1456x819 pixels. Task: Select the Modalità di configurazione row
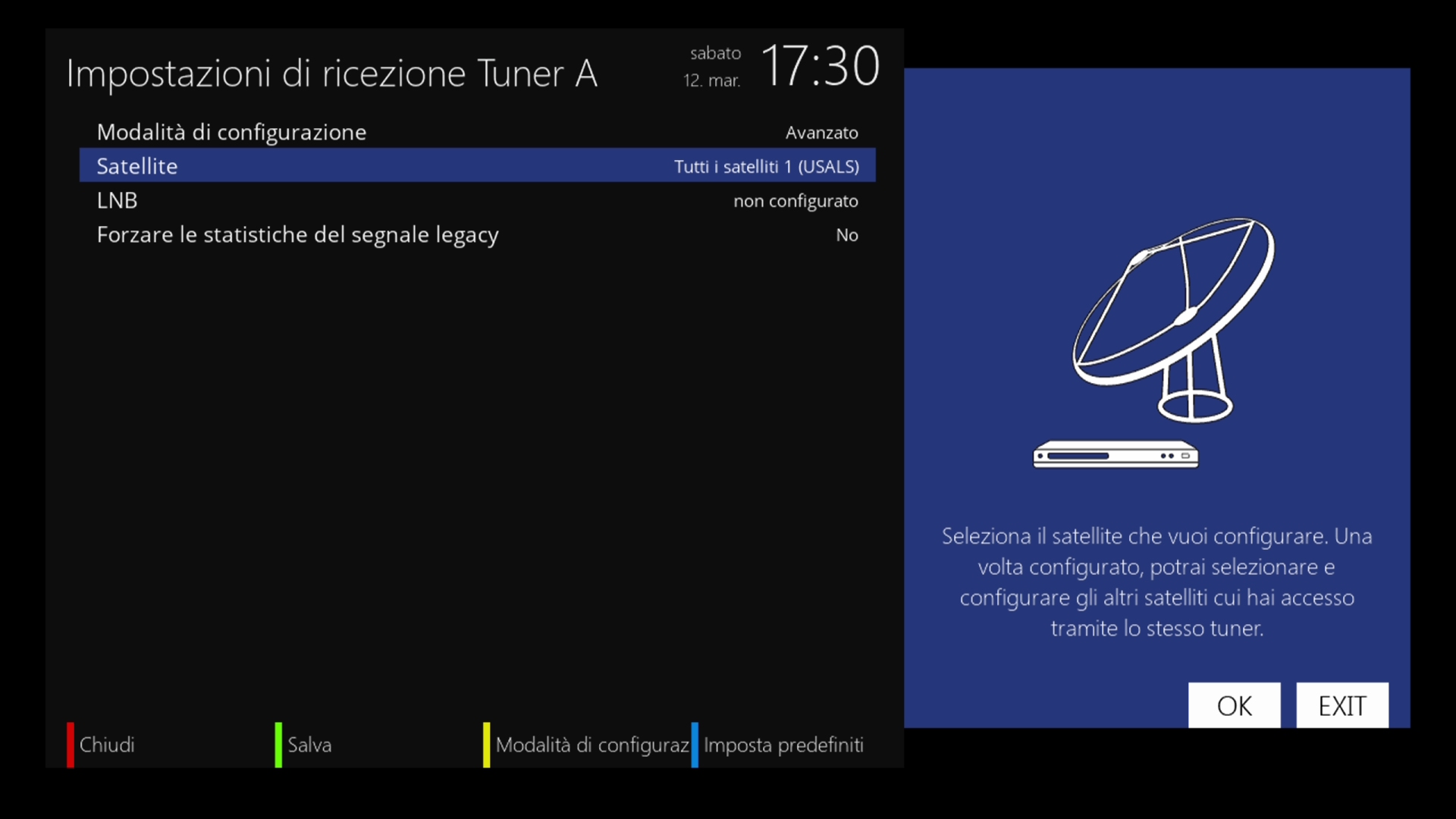(478, 132)
